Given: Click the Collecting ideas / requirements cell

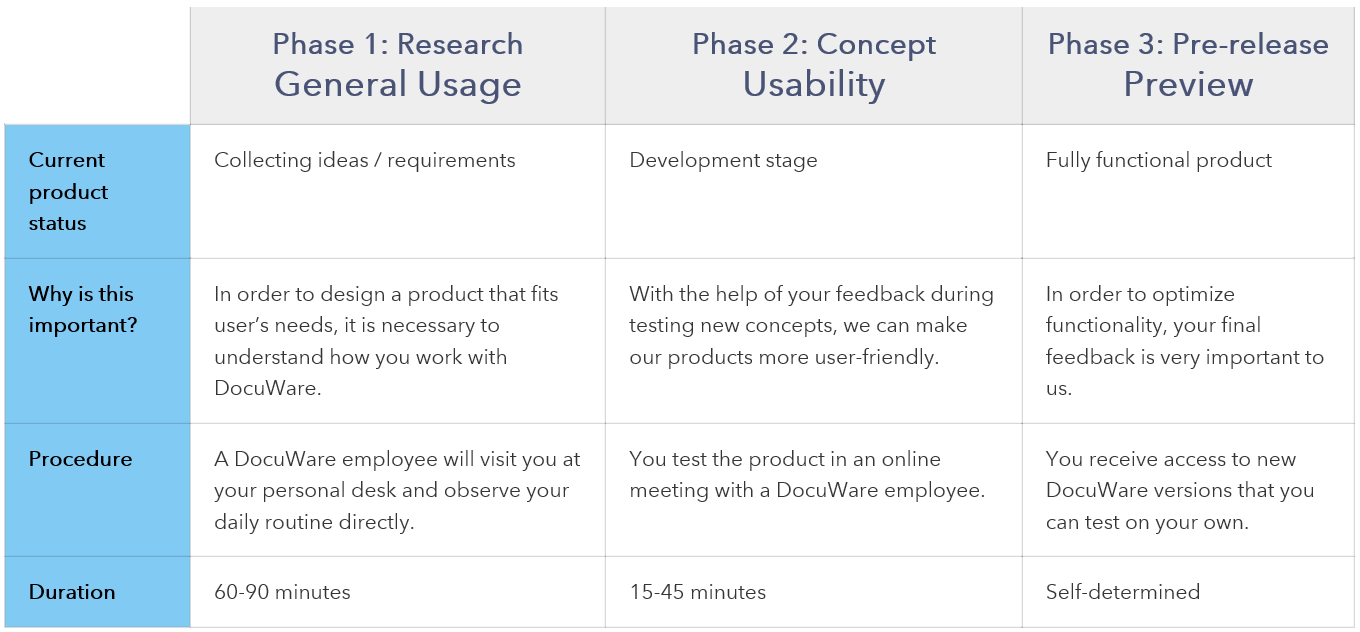Looking at the screenshot, I should pos(365,160).
